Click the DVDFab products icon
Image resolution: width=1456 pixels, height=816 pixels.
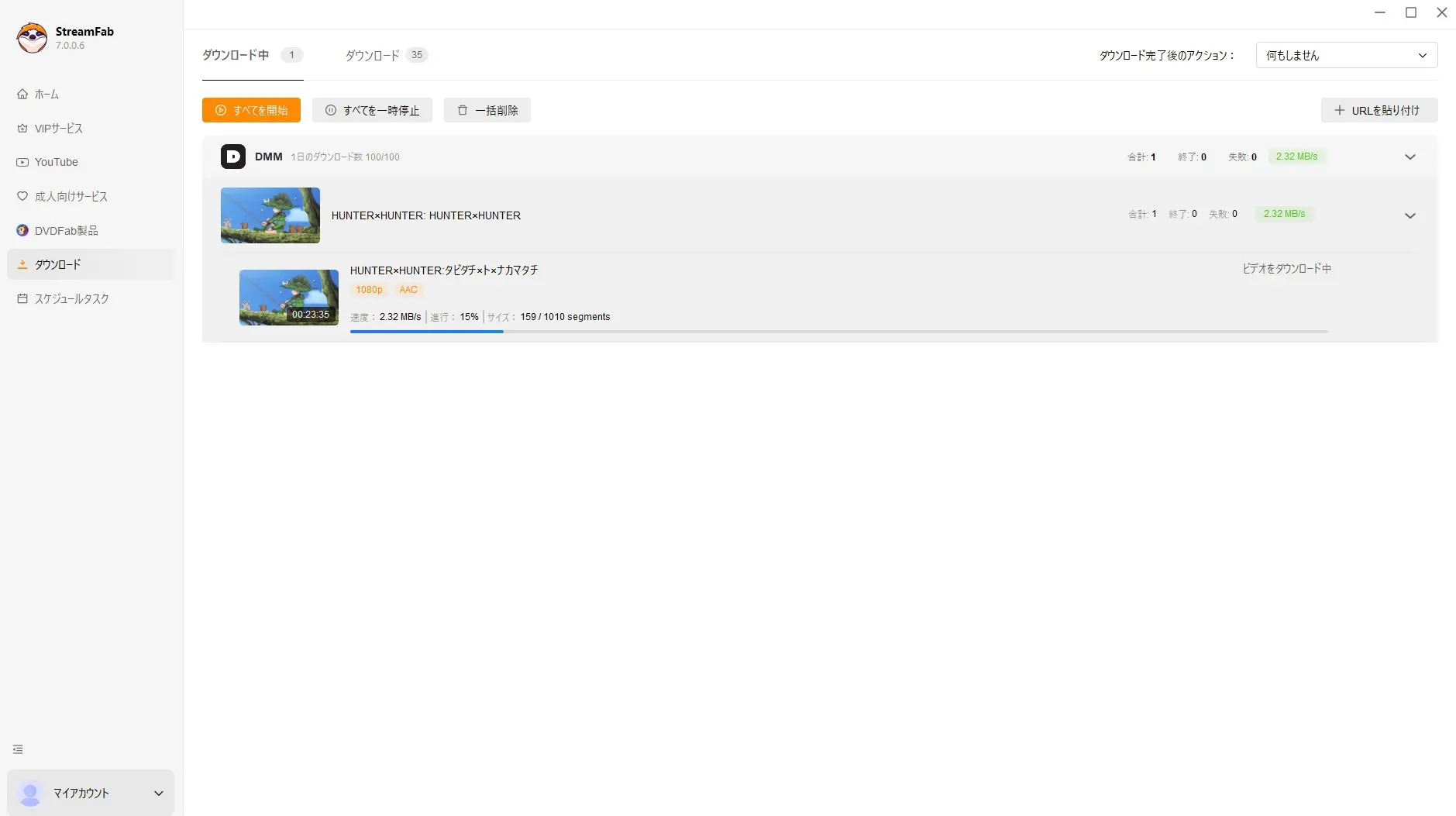click(22, 230)
